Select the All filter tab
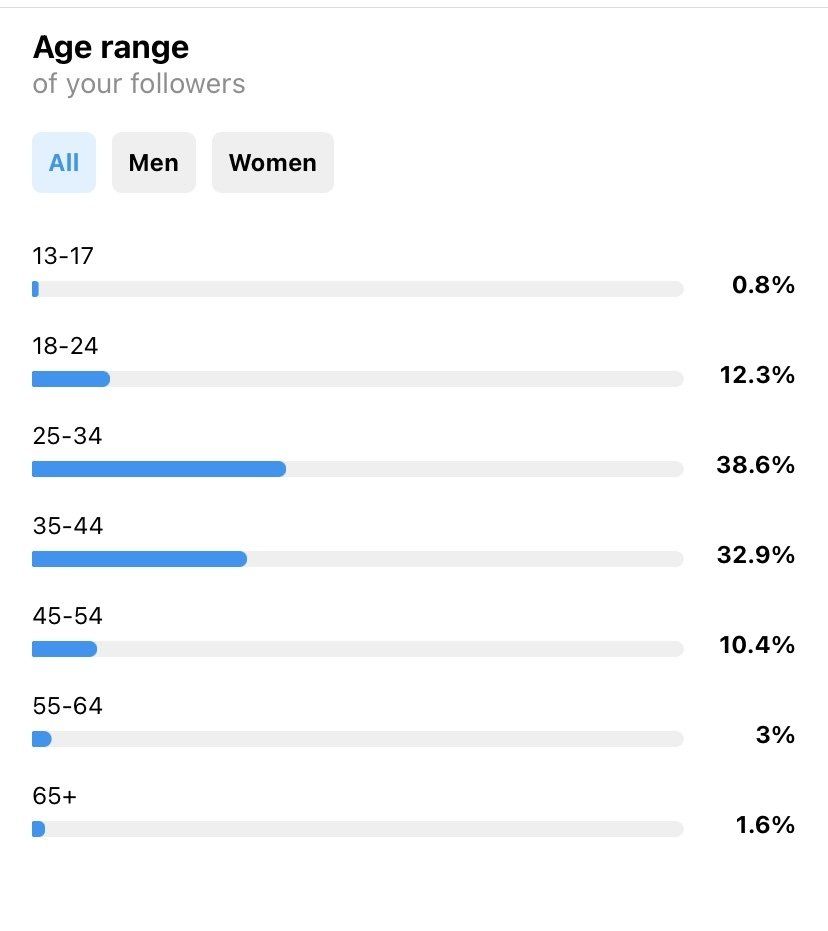The image size is (828, 931). pyautogui.click(x=64, y=163)
